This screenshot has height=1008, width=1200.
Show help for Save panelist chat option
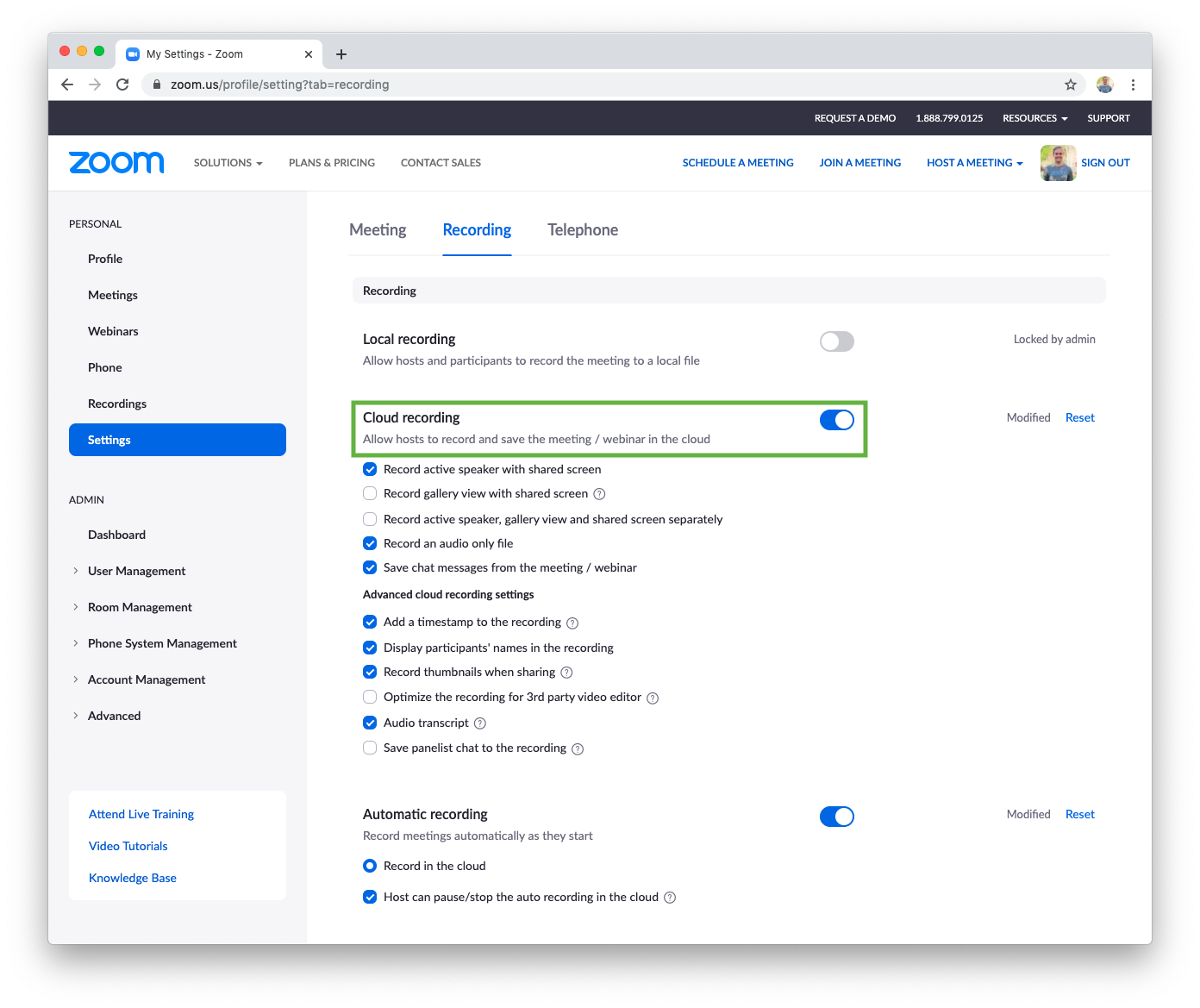click(x=578, y=748)
